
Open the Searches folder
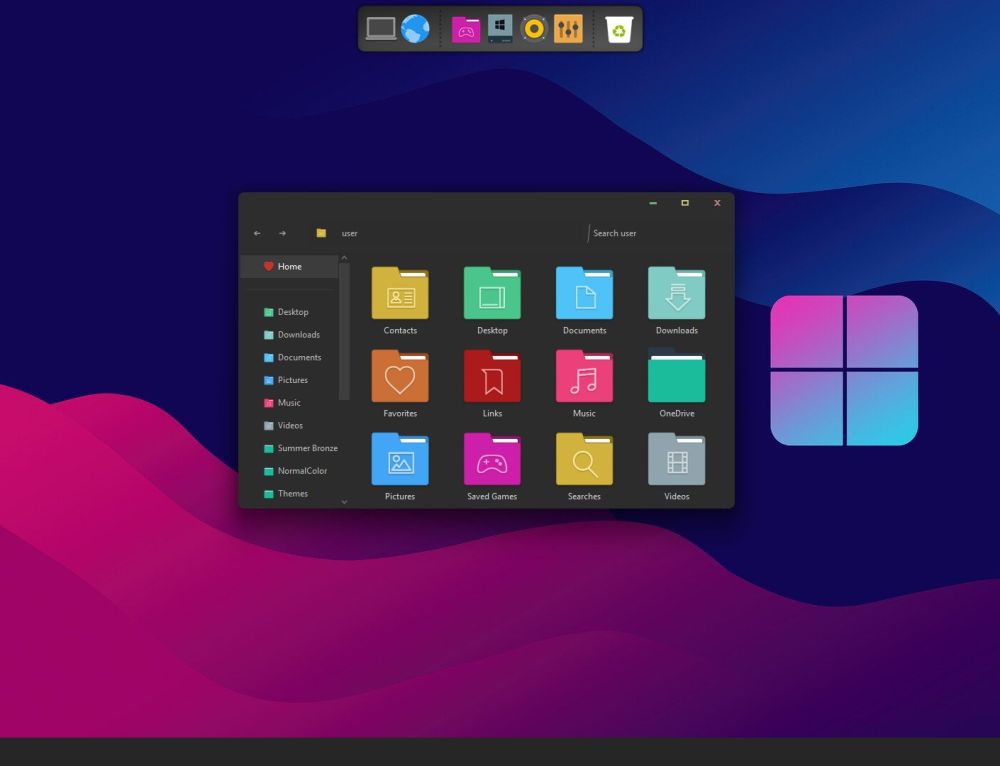tap(584, 462)
